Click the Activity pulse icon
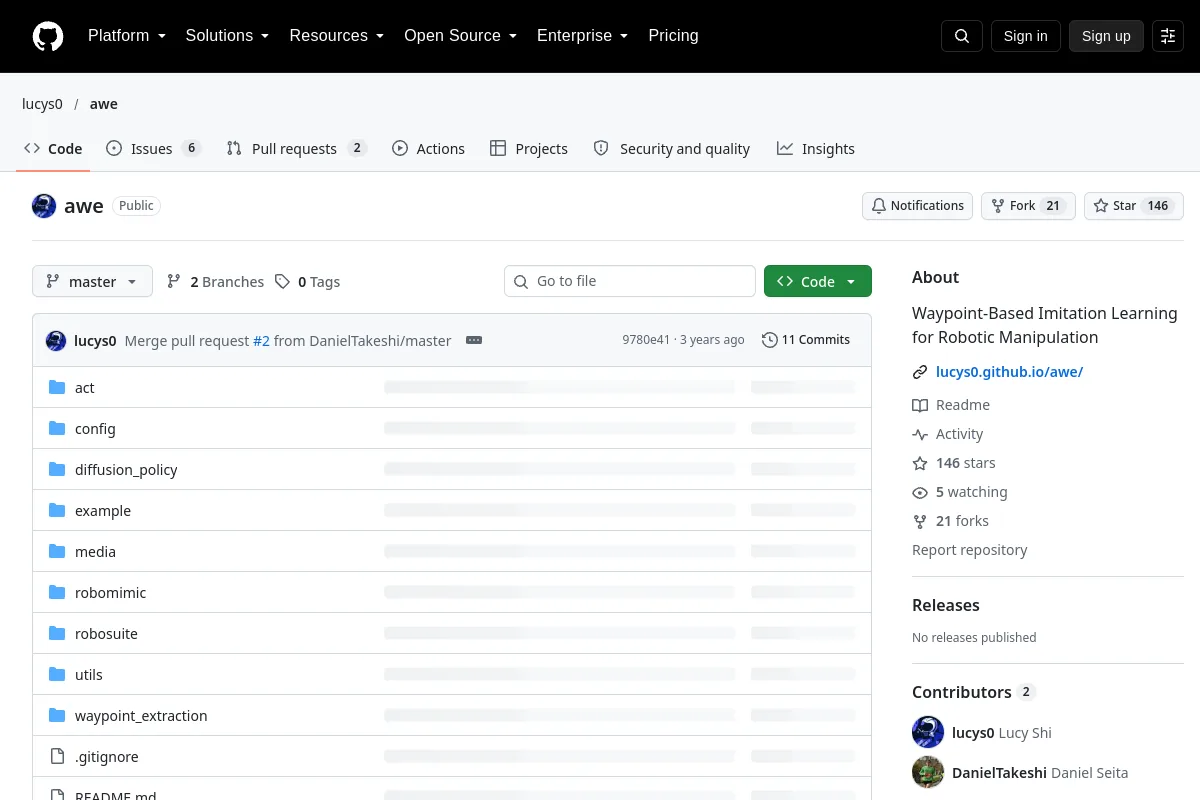The width and height of the screenshot is (1200, 800). click(920, 434)
